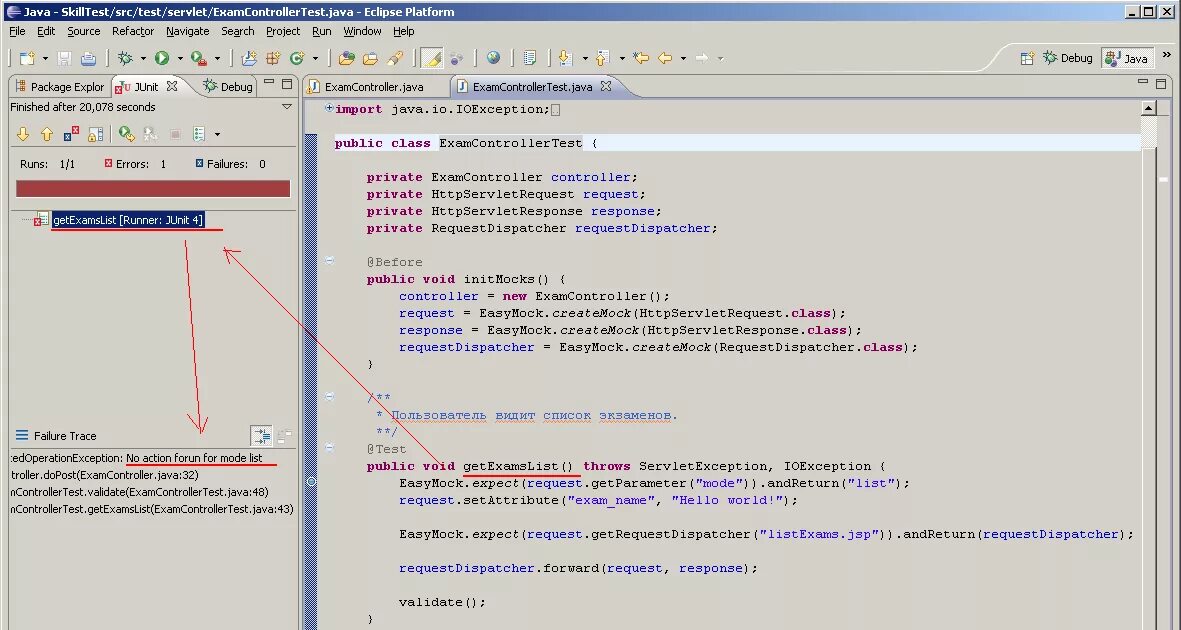Activate the Java perspective button
1181x630 pixels.
[x=1126, y=57]
